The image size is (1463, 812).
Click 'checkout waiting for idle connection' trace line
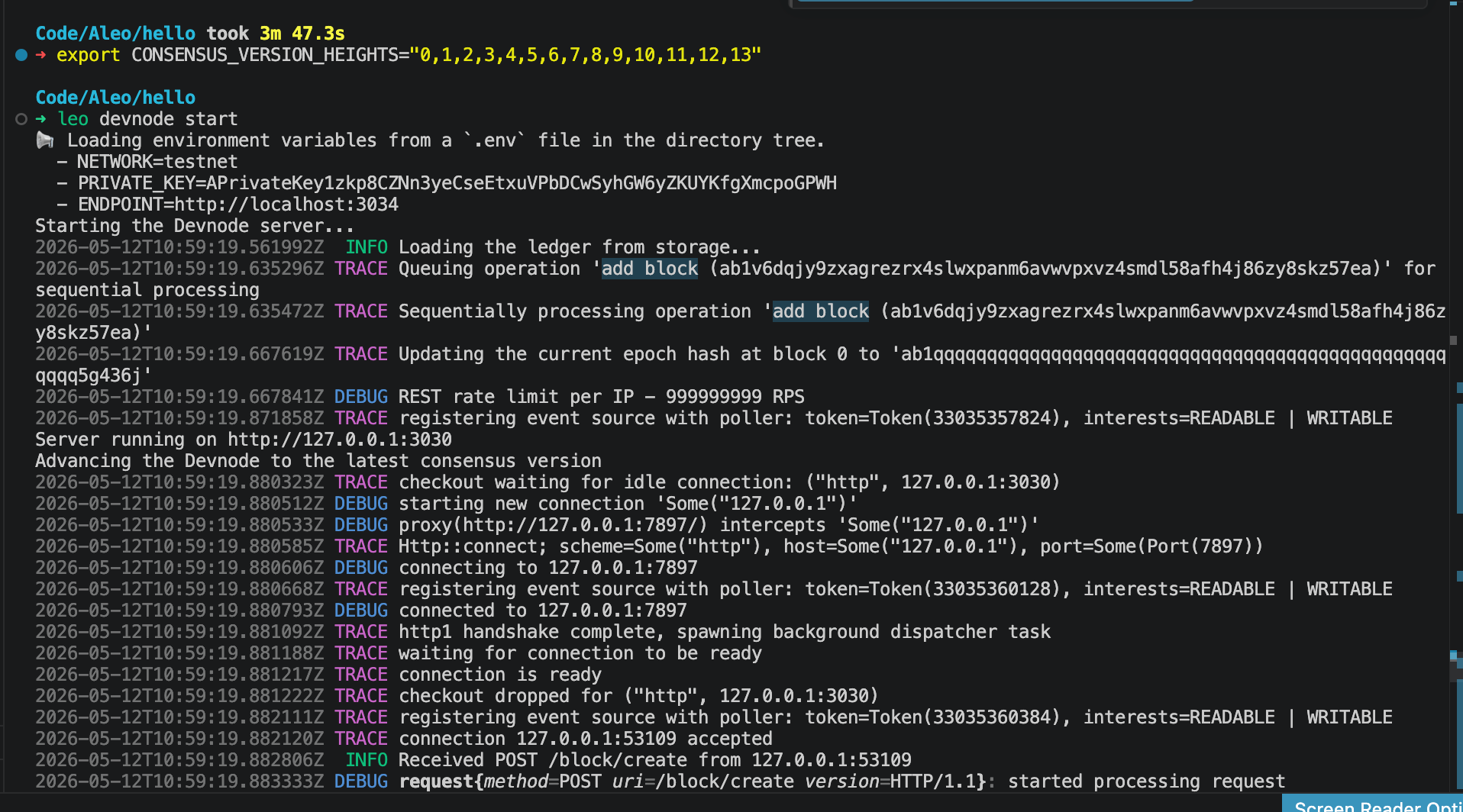(x=729, y=482)
